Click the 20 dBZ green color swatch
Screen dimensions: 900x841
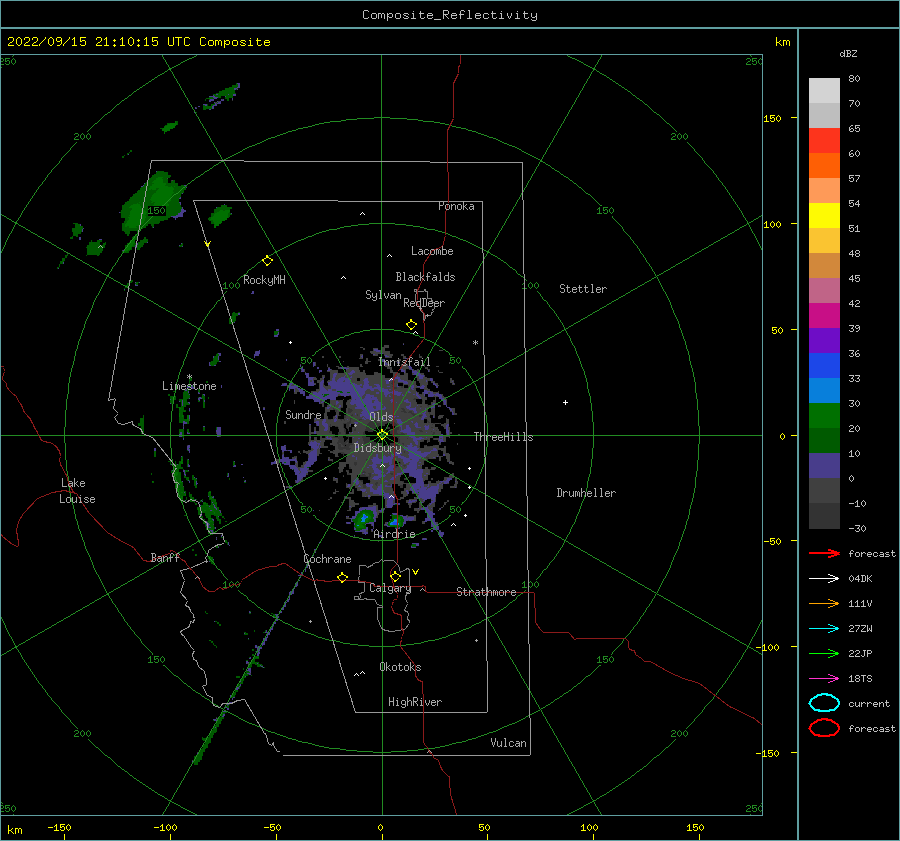click(x=824, y=416)
